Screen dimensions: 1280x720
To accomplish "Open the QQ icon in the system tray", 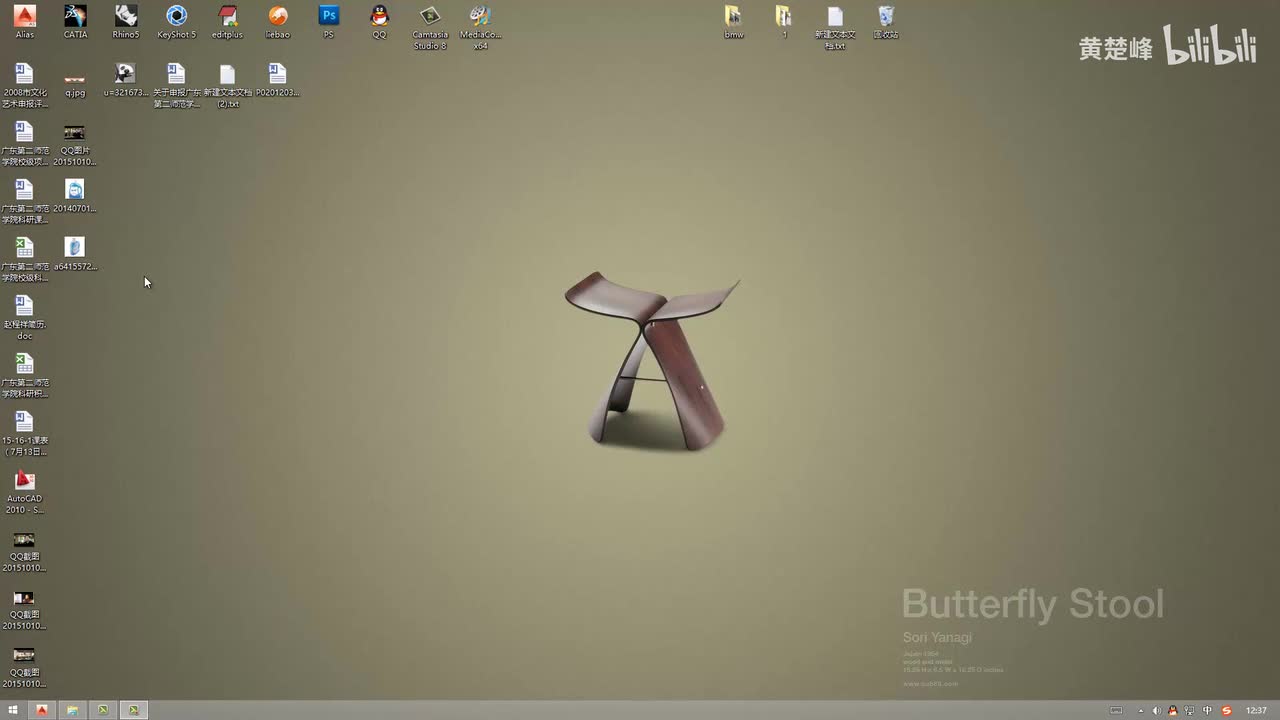I will pos(1173,711).
